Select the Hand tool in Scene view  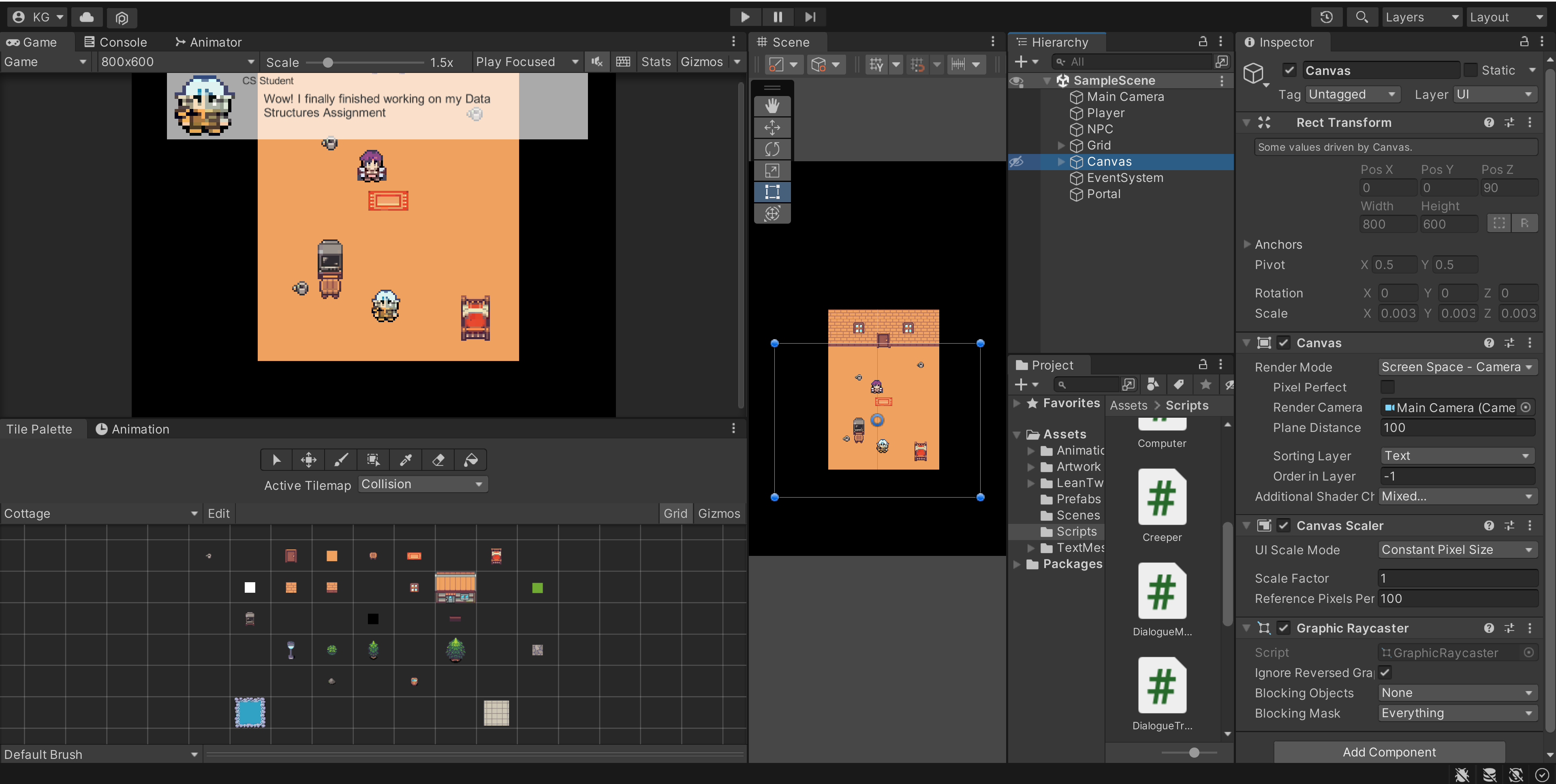click(x=772, y=106)
